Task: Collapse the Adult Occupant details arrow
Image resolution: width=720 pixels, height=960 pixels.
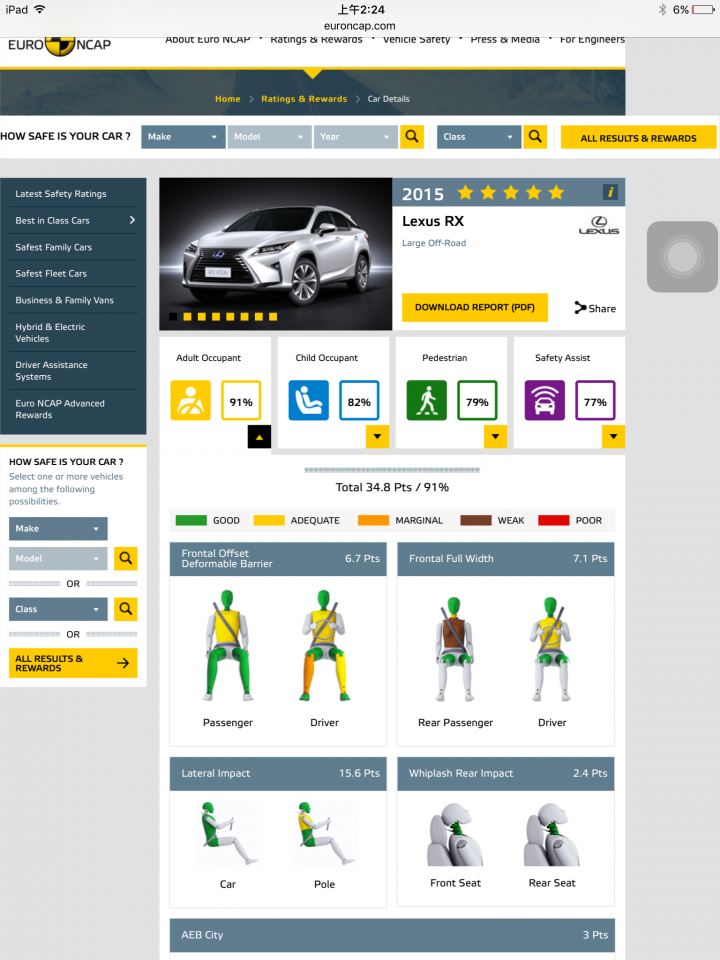Action: point(259,437)
